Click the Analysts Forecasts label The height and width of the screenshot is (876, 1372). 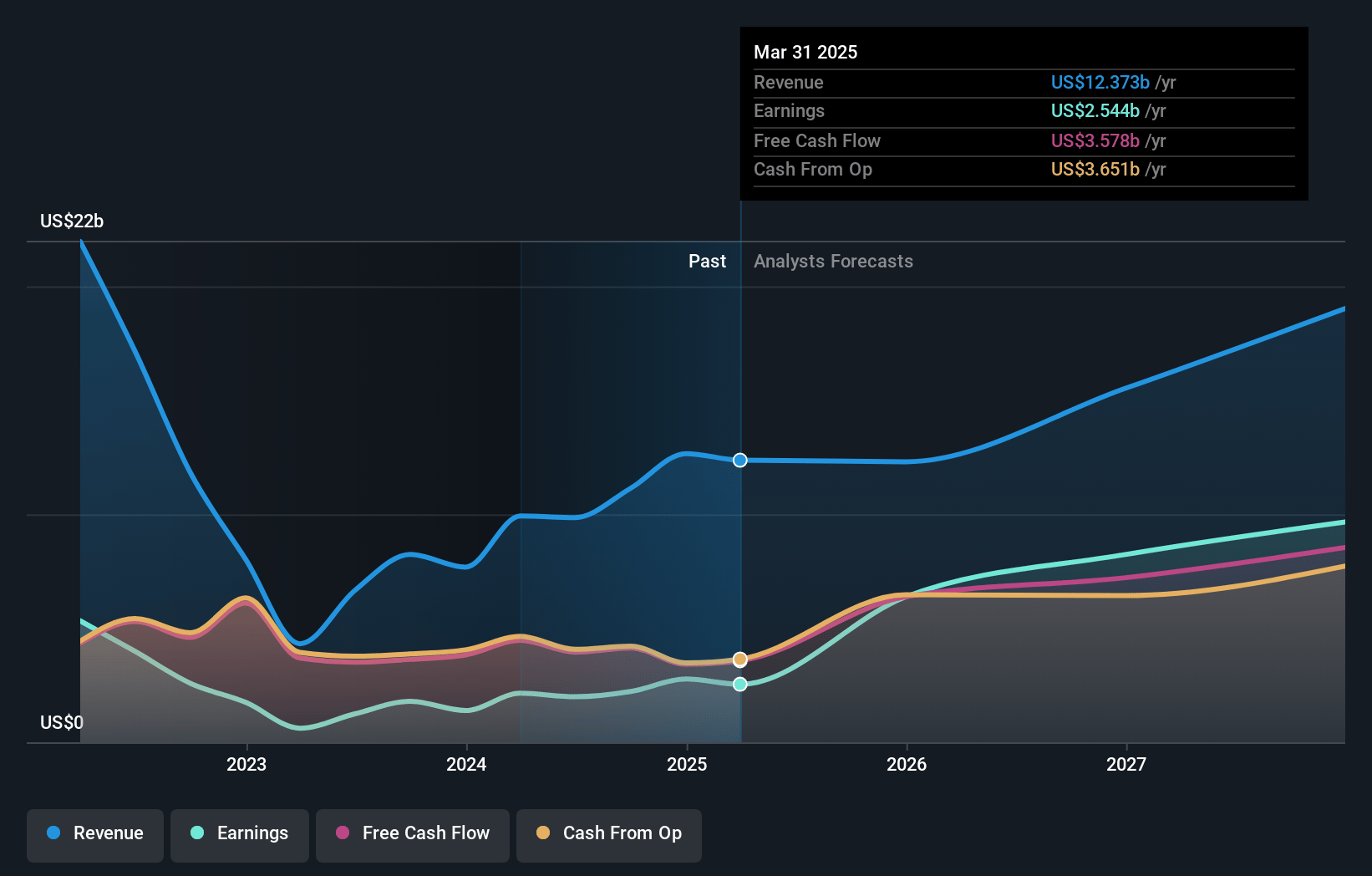pyautogui.click(x=833, y=262)
